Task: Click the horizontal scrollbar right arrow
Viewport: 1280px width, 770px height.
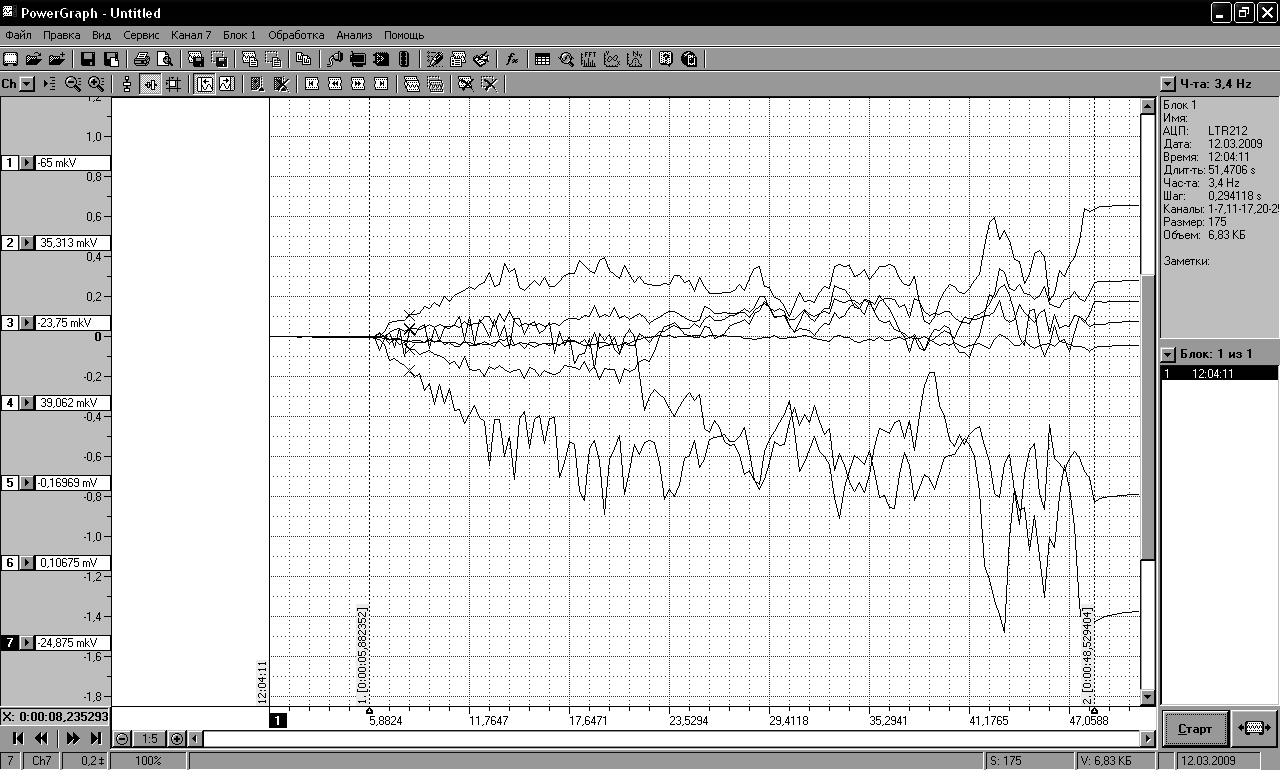Action: [x=1148, y=739]
